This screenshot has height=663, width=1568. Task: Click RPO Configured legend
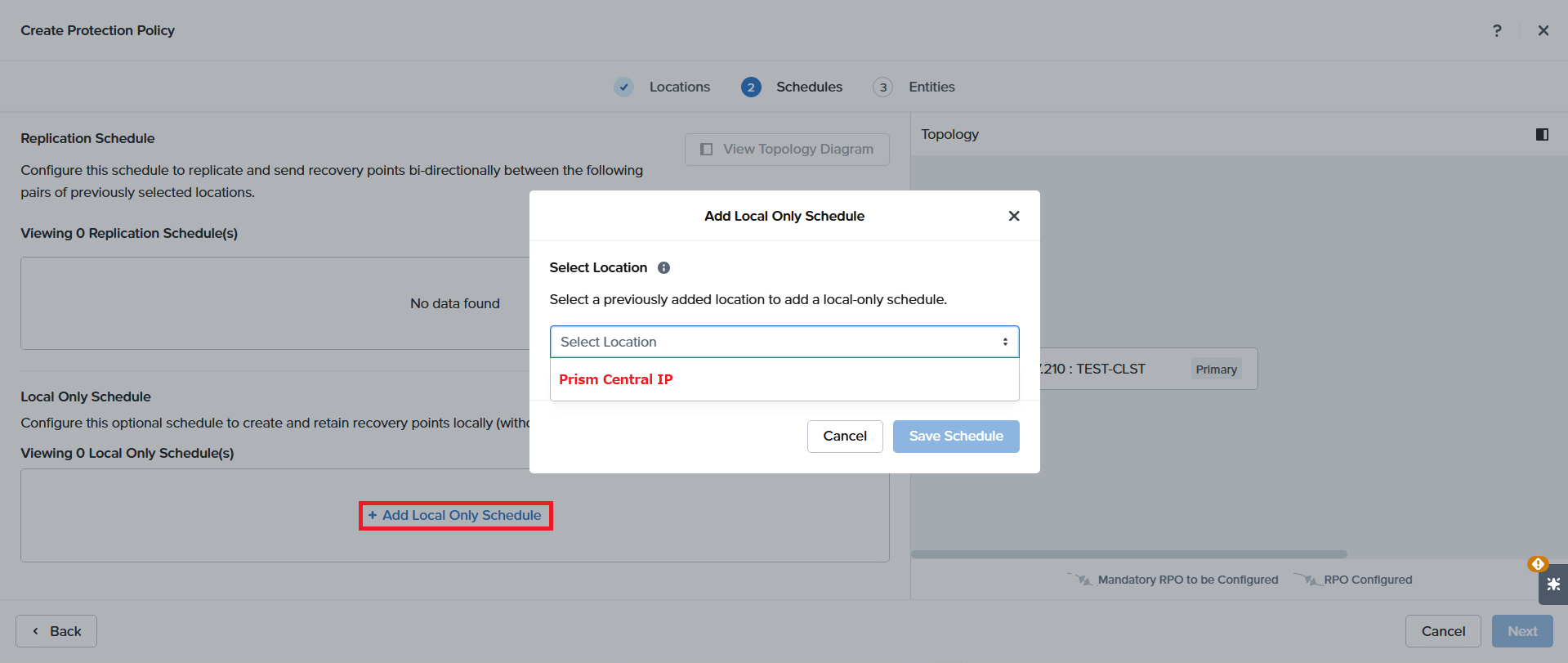[x=1353, y=580]
